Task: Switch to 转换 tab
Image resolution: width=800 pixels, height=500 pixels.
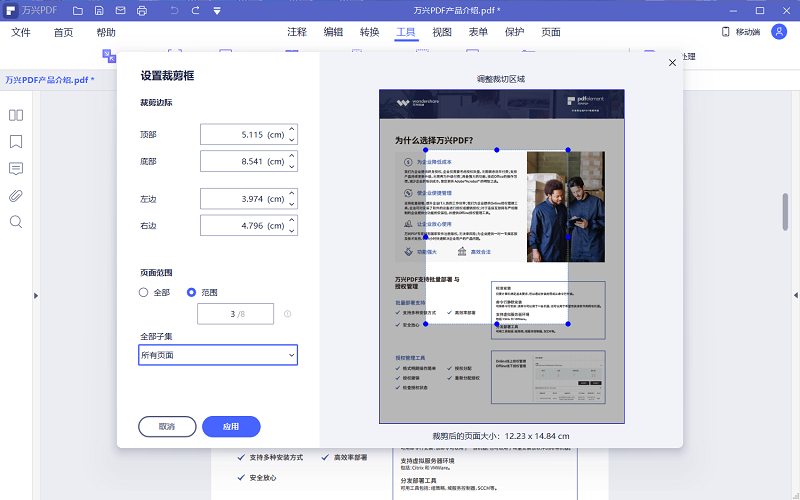Action: [369, 32]
